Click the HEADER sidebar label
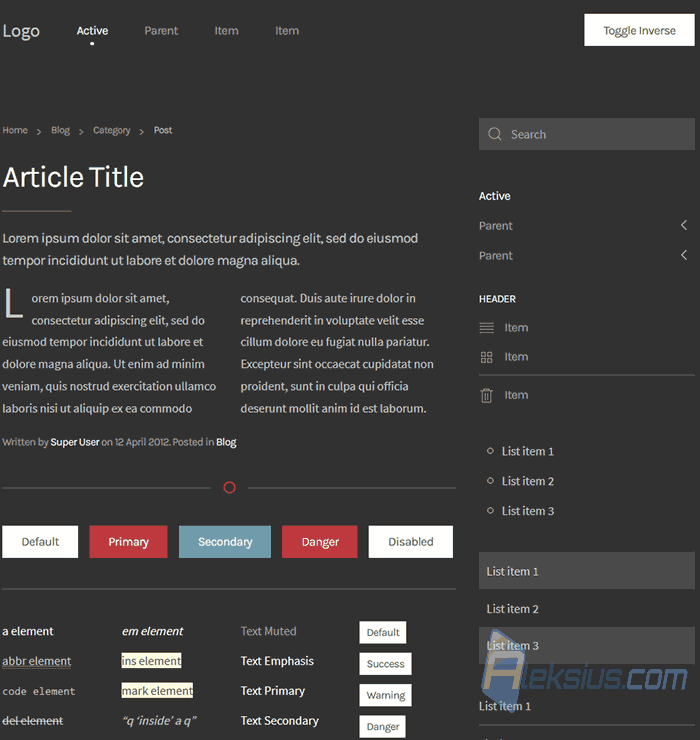The image size is (700, 740). pyautogui.click(x=498, y=299)
